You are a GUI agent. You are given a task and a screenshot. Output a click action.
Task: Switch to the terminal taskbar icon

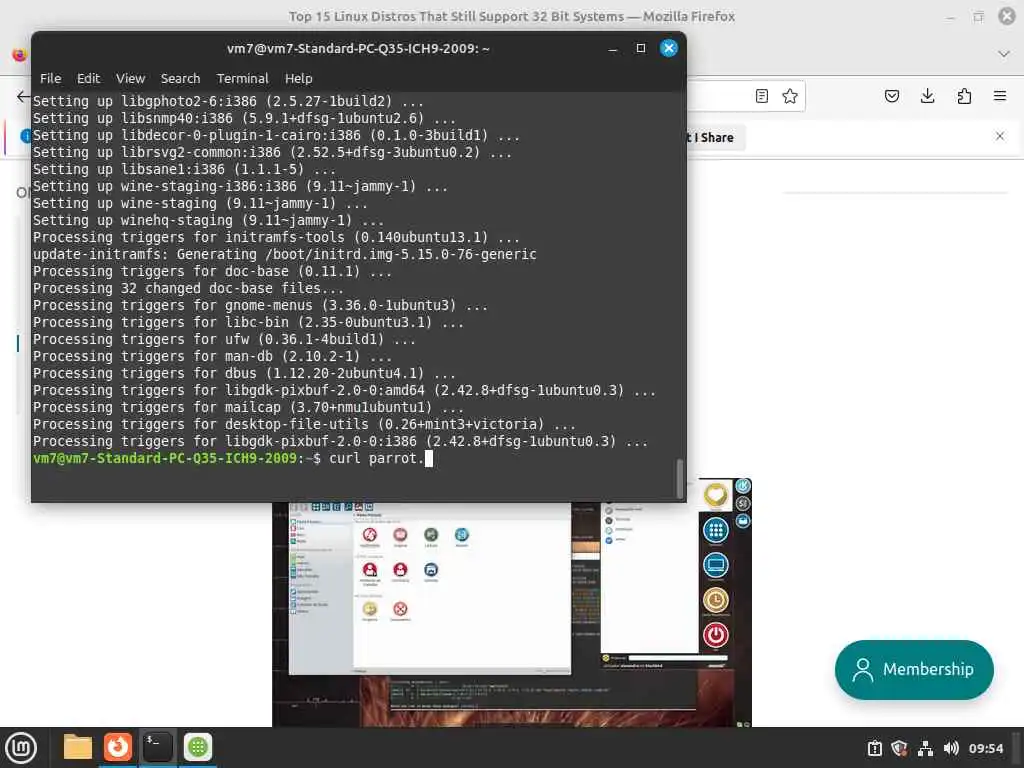pyautogui.click(x=157, y=747)
